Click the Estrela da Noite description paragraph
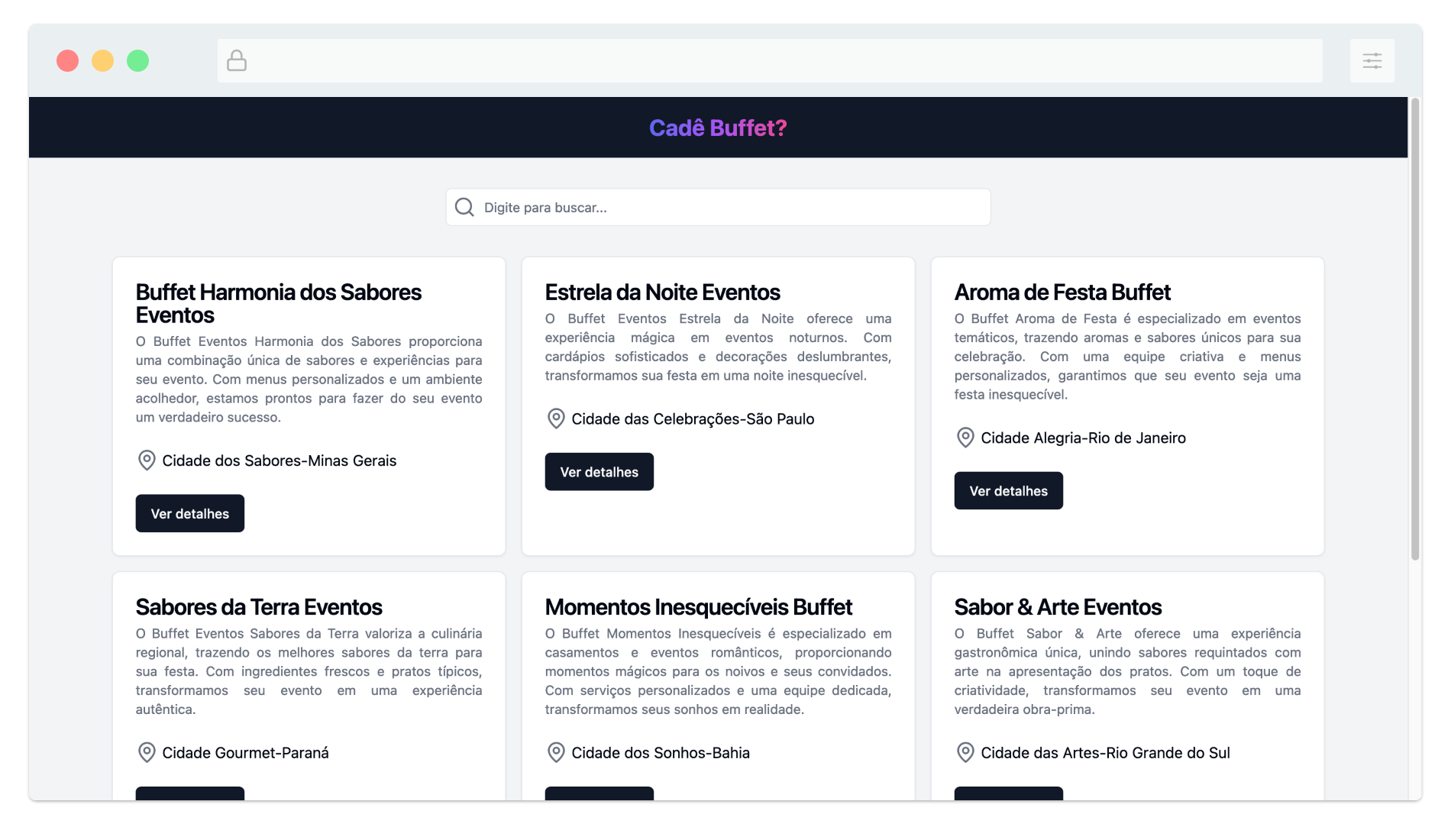This screenshot has width=1451, height=840. pos(719,347)
